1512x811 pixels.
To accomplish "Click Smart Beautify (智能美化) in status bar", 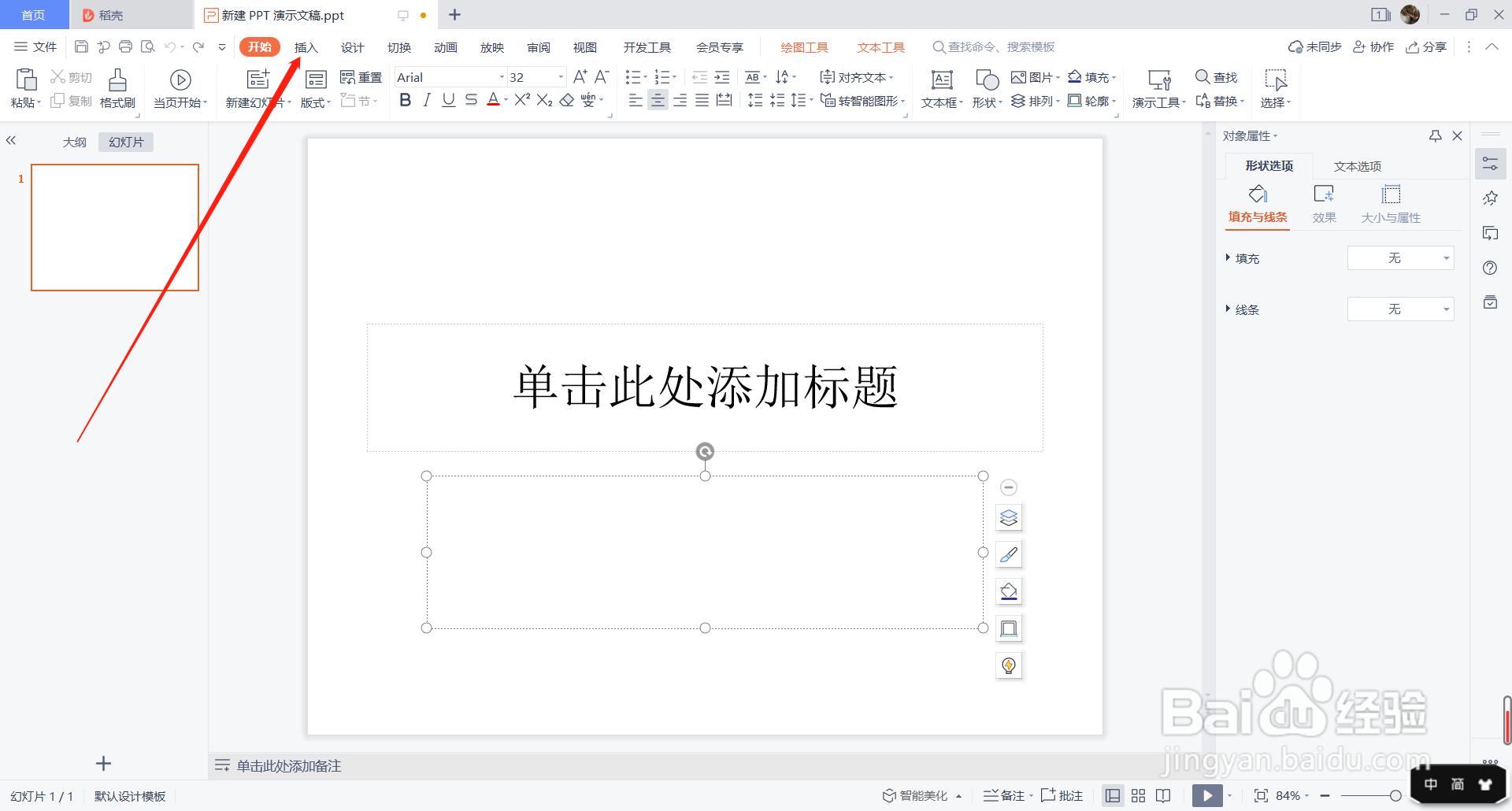I will pos(921,795).
